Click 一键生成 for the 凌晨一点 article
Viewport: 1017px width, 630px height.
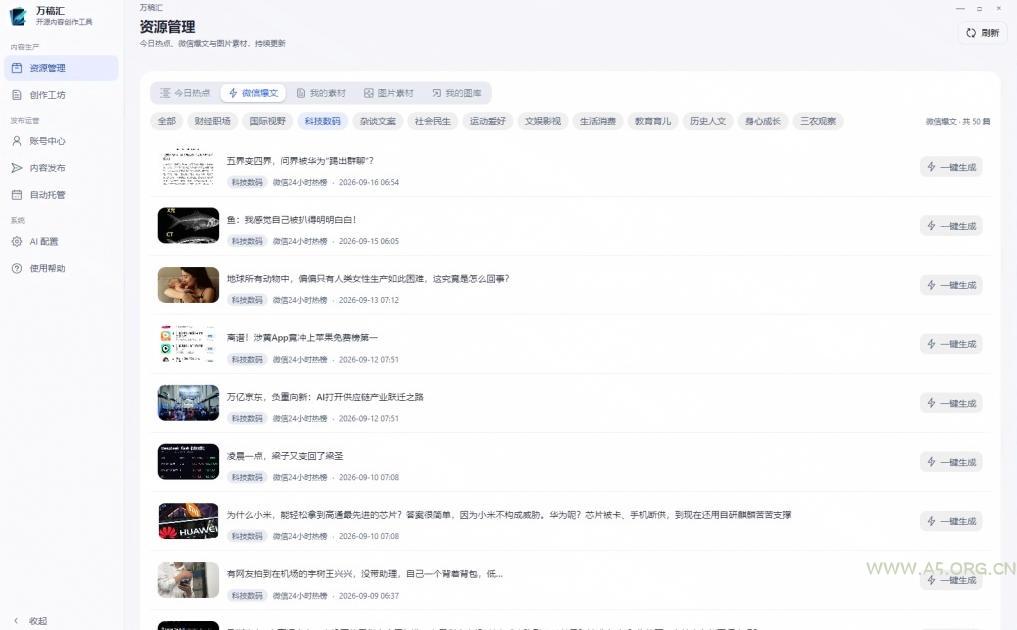(x=951, y=462)
